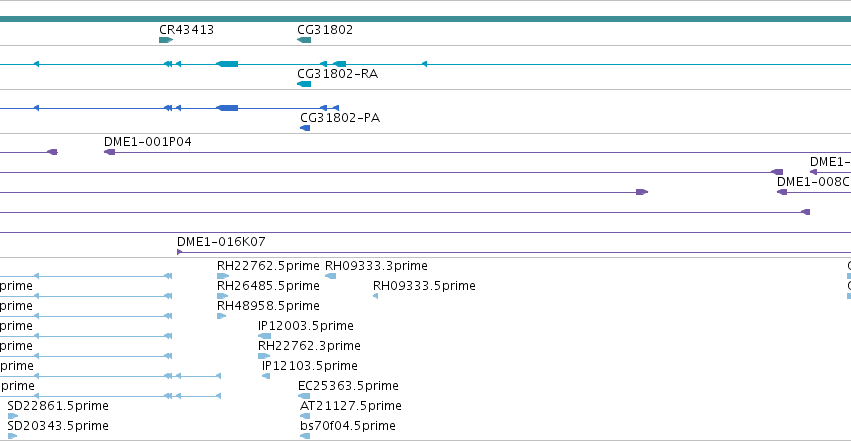Open the CG31802-RA transcript label
Screen dimensions: 851x441
click(x=337, y=74)
